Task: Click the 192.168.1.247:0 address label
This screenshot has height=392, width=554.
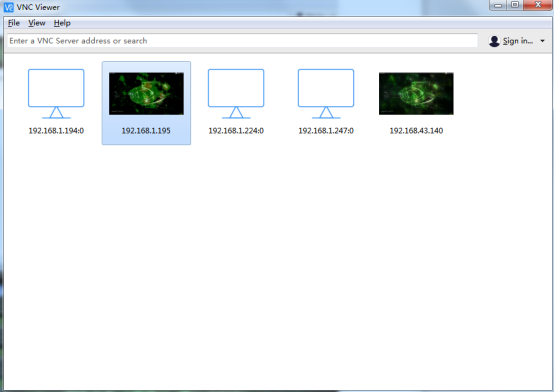Action: (326, 131)
